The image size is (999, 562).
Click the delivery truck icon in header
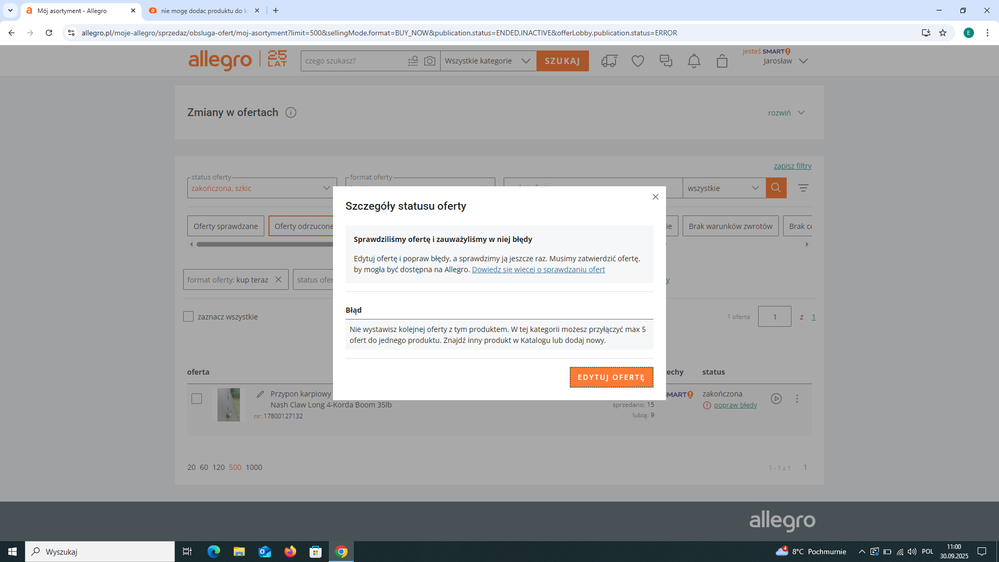pos(609,61)
